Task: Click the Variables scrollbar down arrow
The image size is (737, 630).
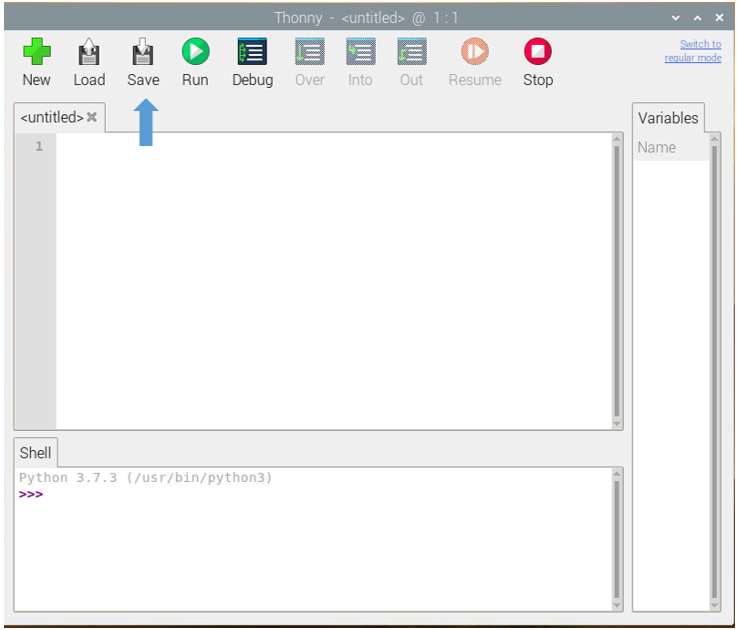Action: (x=714, y=606)
